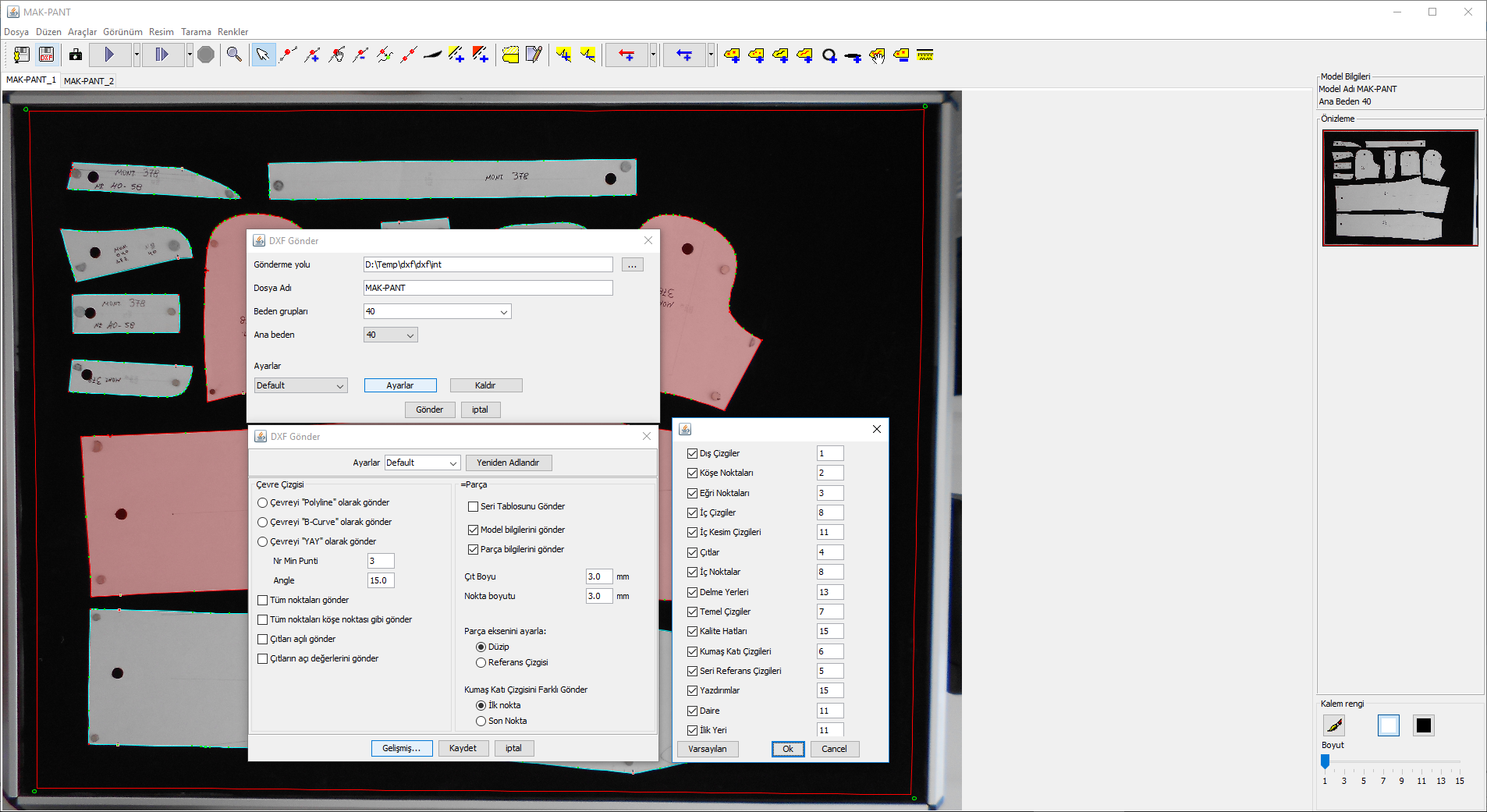
Task: Click the Varsayılan button
Action: pyautogui.click(x=707, y=749)
